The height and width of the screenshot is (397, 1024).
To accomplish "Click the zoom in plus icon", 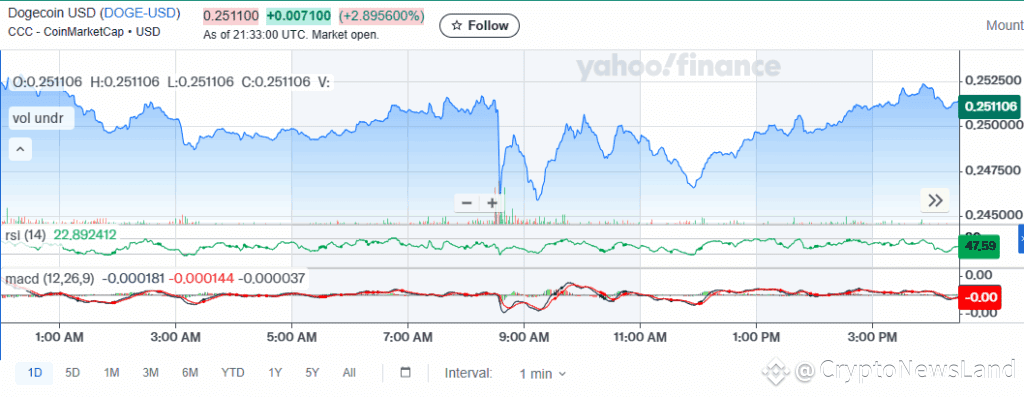I will [x=492, y=203].
